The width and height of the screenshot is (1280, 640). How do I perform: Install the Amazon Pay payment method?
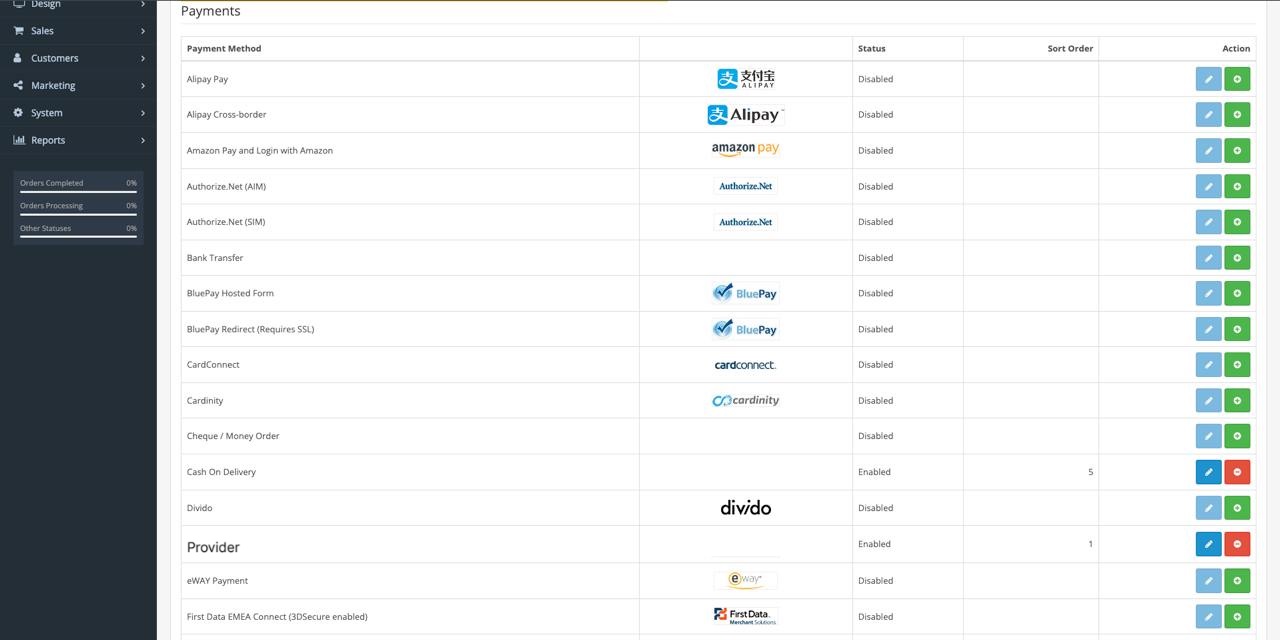pos(1237,151)
